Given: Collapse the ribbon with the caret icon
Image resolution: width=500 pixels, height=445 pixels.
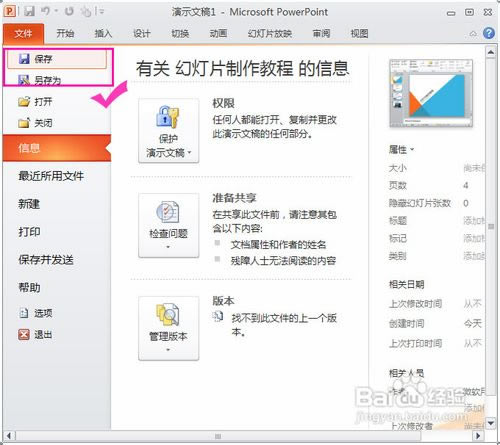Looking at the screenshot, I should 473,33.
